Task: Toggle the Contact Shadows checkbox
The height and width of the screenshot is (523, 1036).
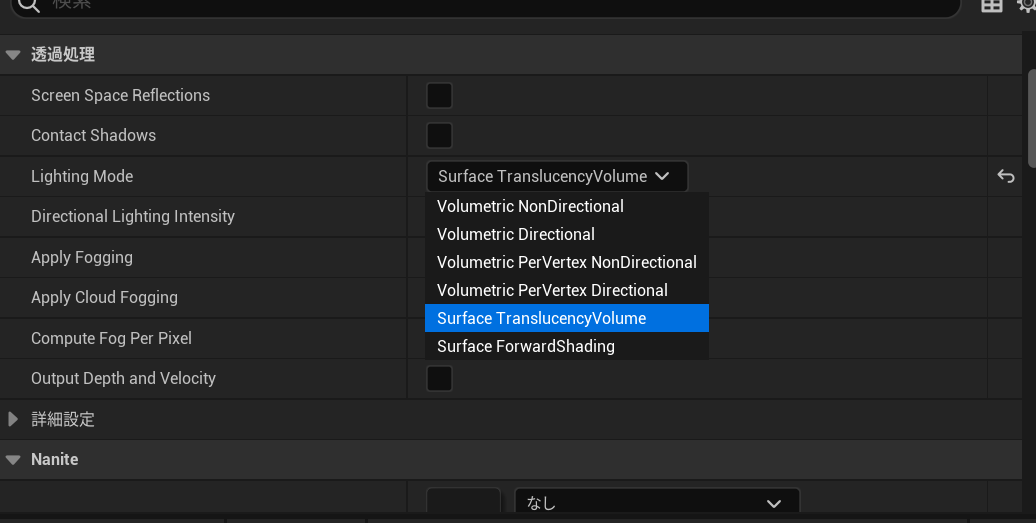Action: pos(439,136)
